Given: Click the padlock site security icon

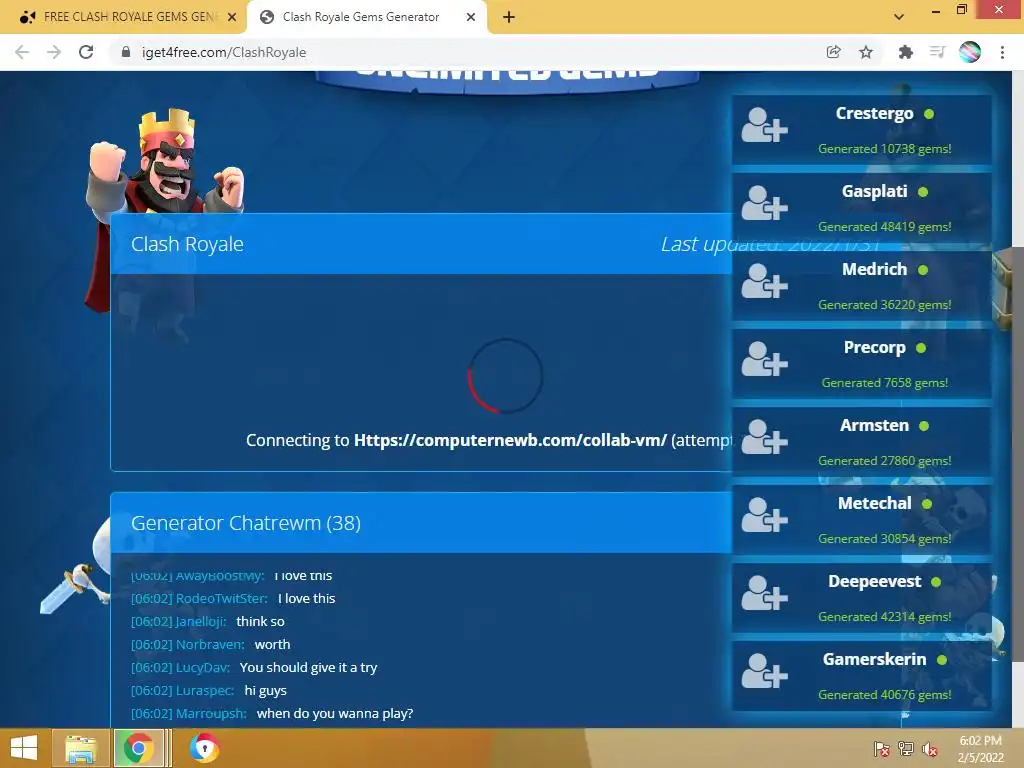Looking at the screenshot, I should click(x=126, y=52).
